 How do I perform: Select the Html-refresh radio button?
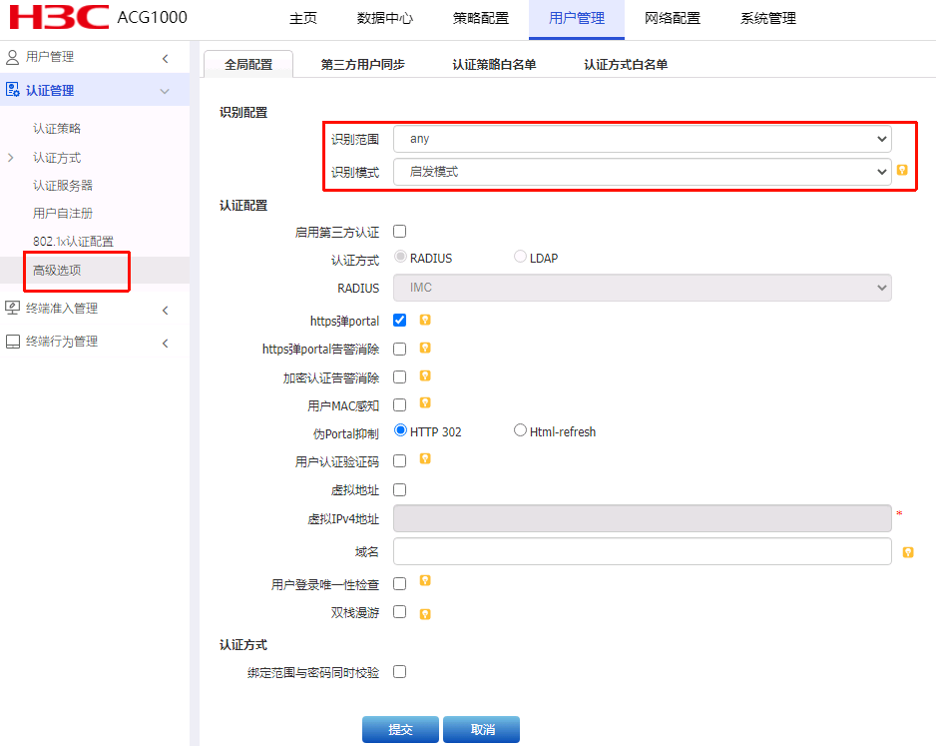point(520,431)
